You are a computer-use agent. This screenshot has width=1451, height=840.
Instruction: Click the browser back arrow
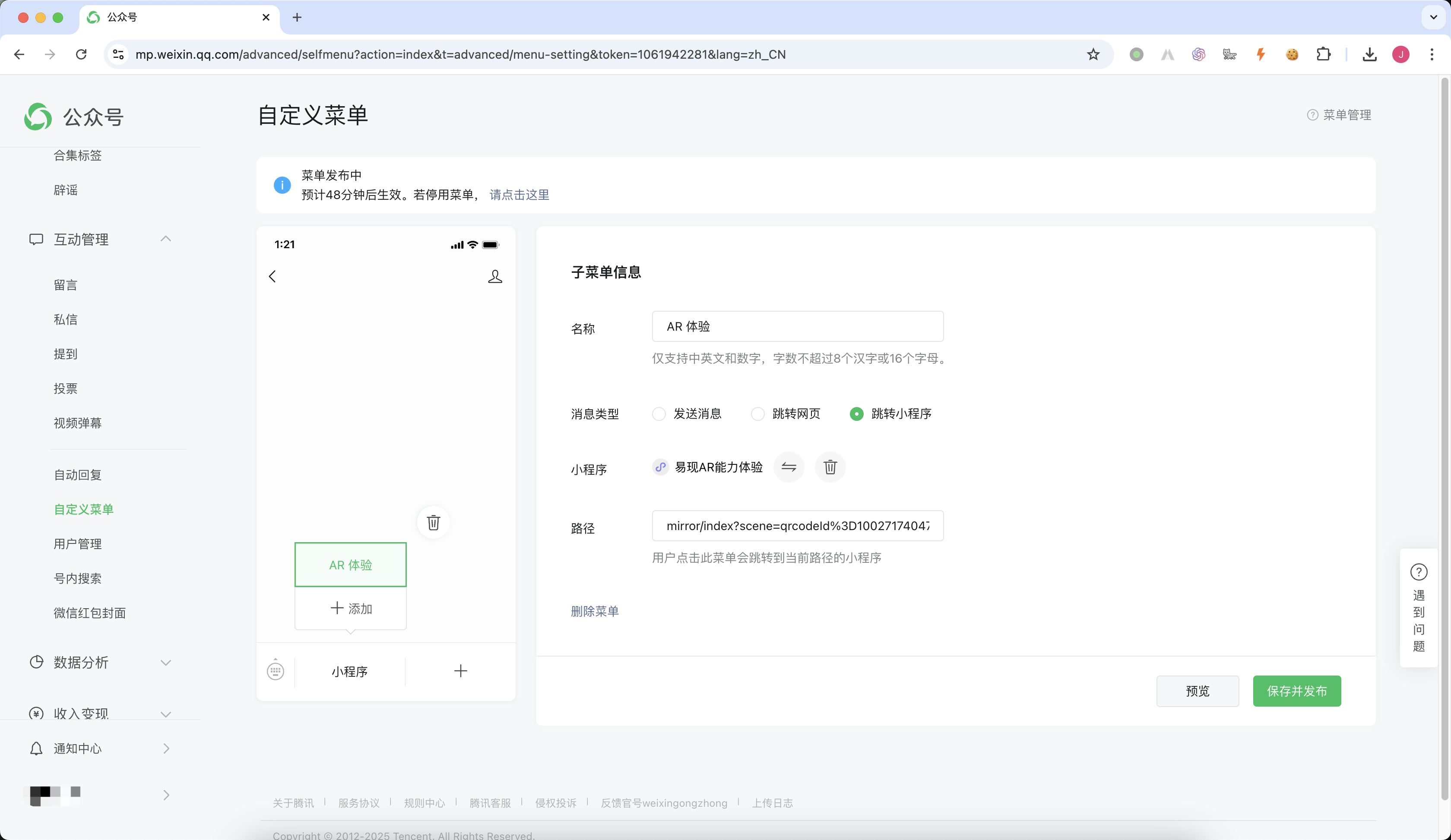[19, 54]
